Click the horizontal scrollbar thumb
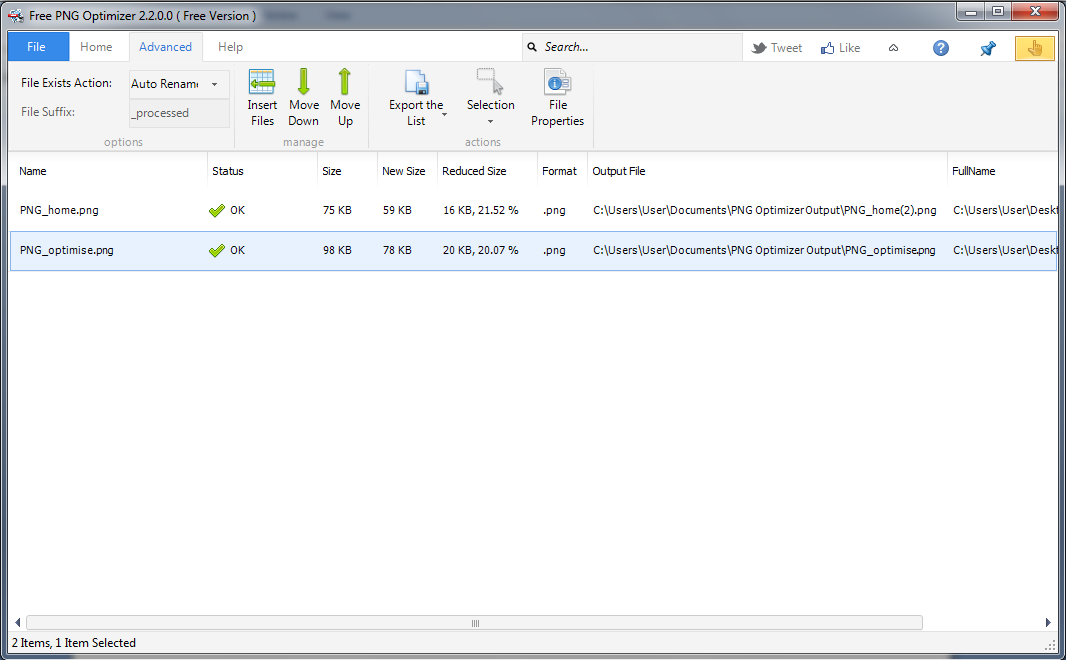 click(474, 623)
